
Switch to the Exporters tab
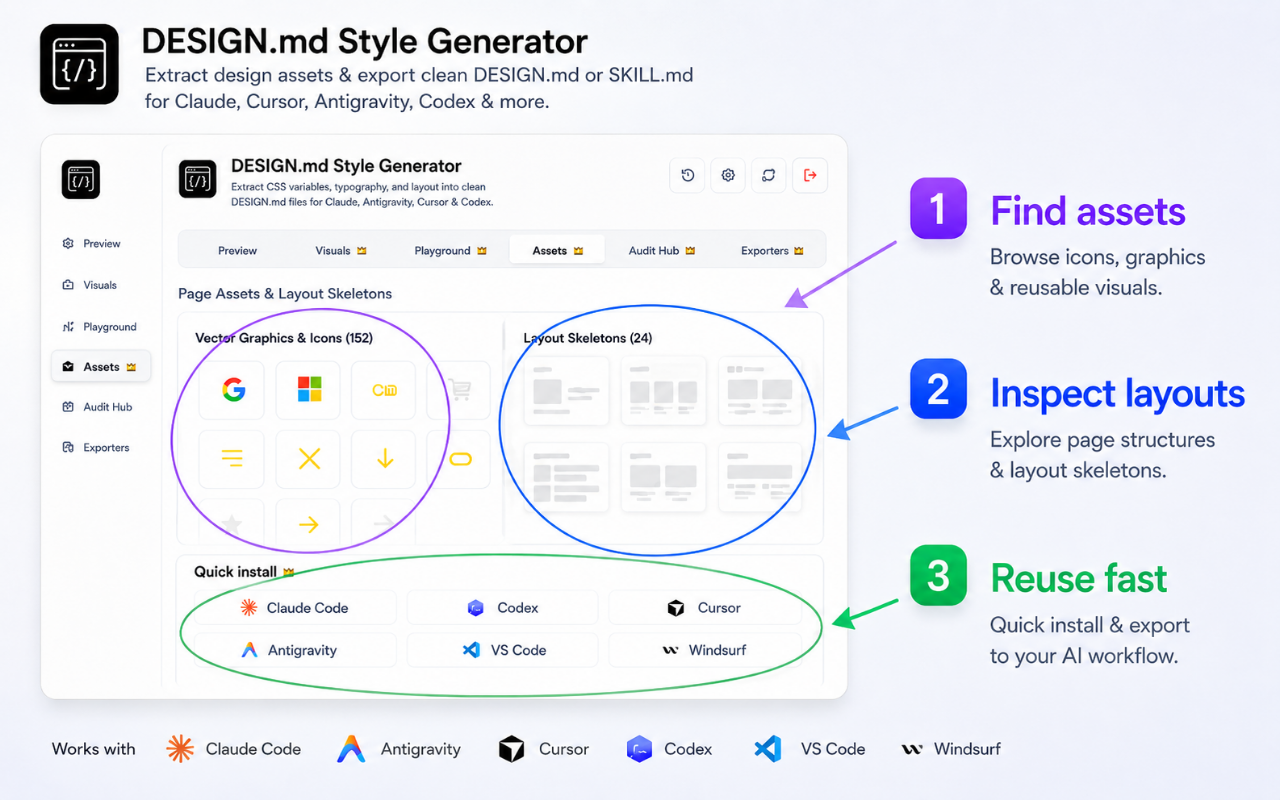click(772, 250)
